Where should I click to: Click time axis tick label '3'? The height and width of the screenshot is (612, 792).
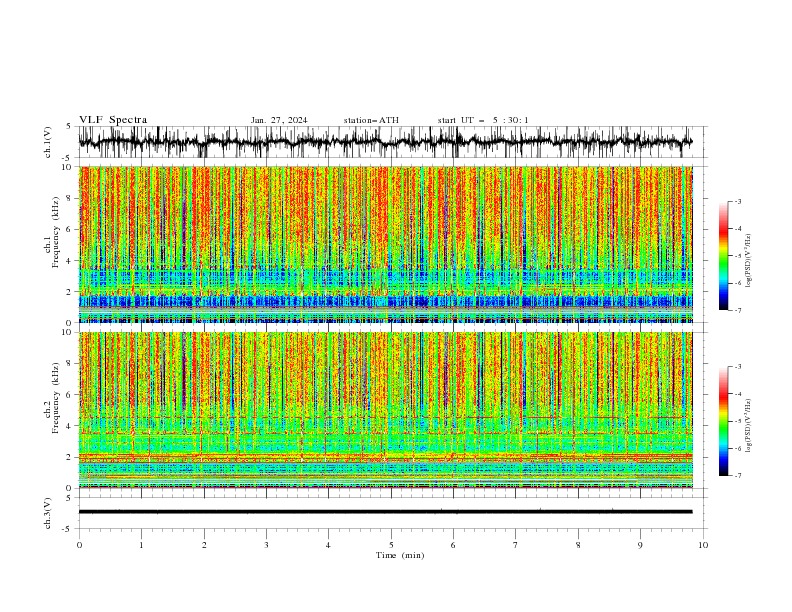[x=266, y=545]
